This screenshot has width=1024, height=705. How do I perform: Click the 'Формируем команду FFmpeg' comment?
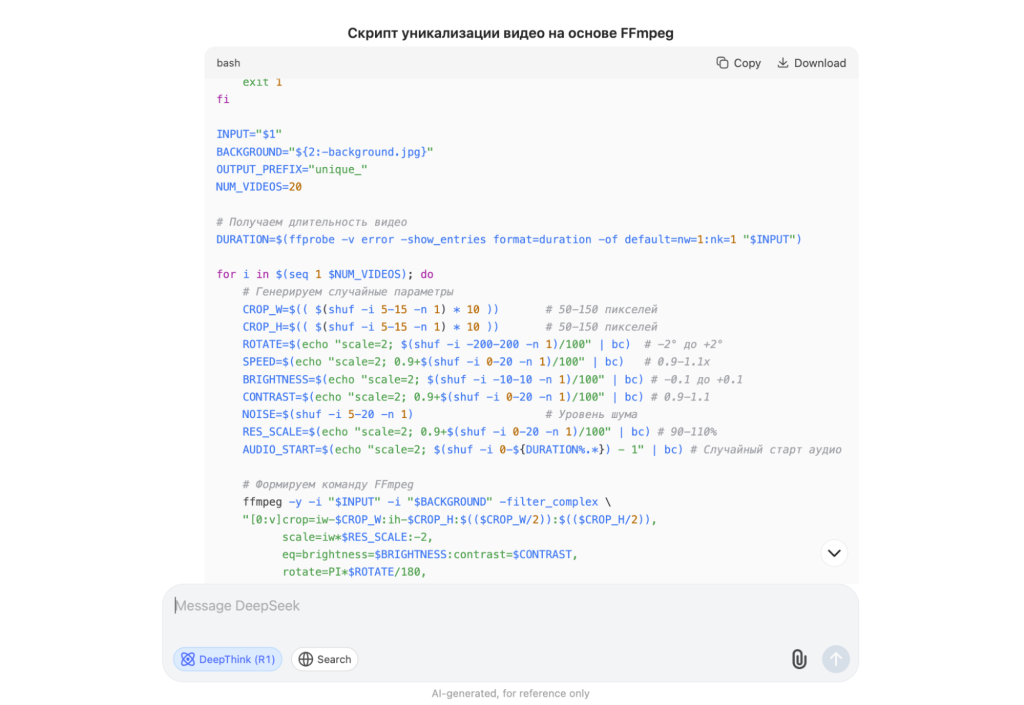328,484
